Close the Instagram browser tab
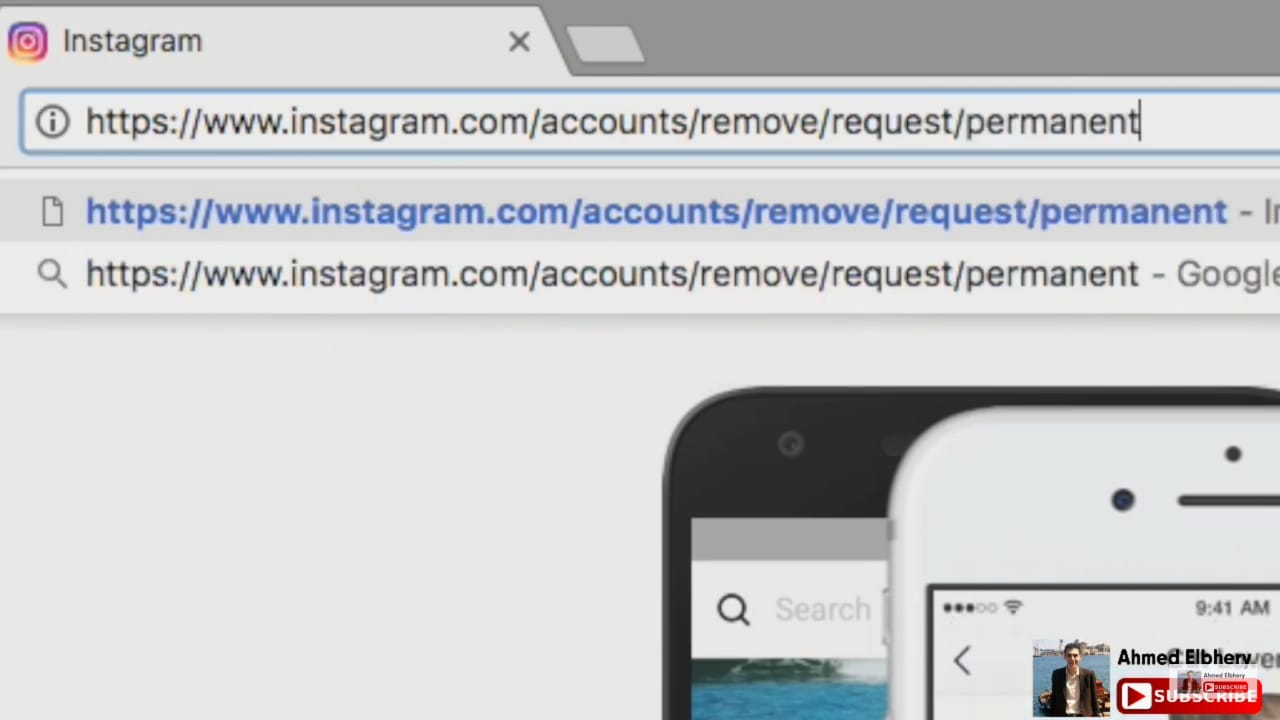This screenshot has width=1280, height=720. [519, 42]
